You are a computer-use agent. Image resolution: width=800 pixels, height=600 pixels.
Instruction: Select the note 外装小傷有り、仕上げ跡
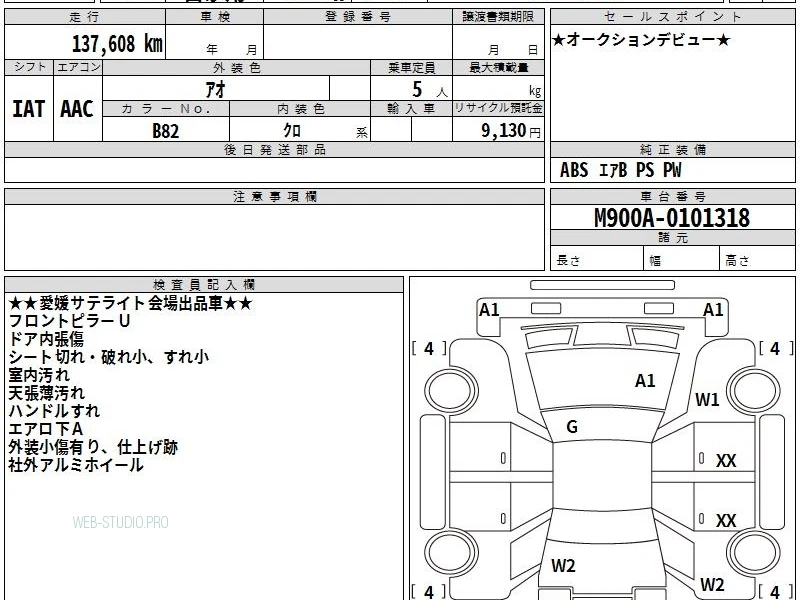(93, 447)
